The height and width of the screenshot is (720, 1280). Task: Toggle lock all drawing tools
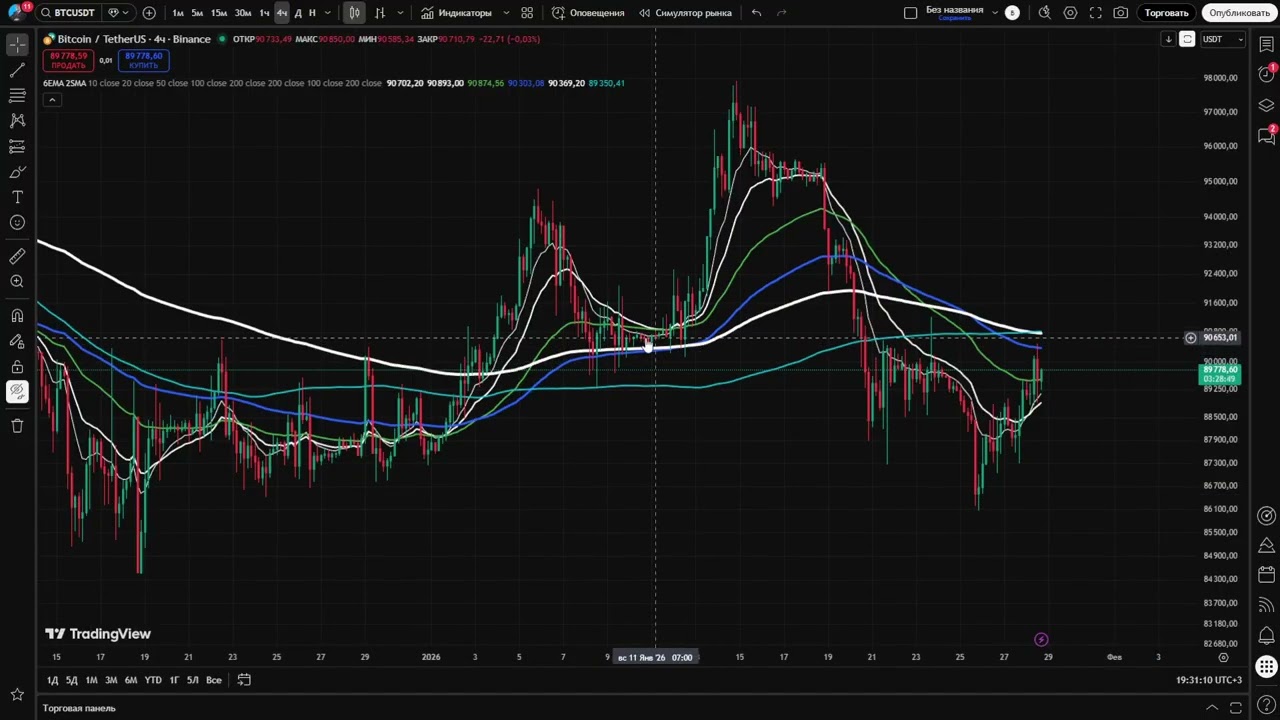(x=17, y=366)
